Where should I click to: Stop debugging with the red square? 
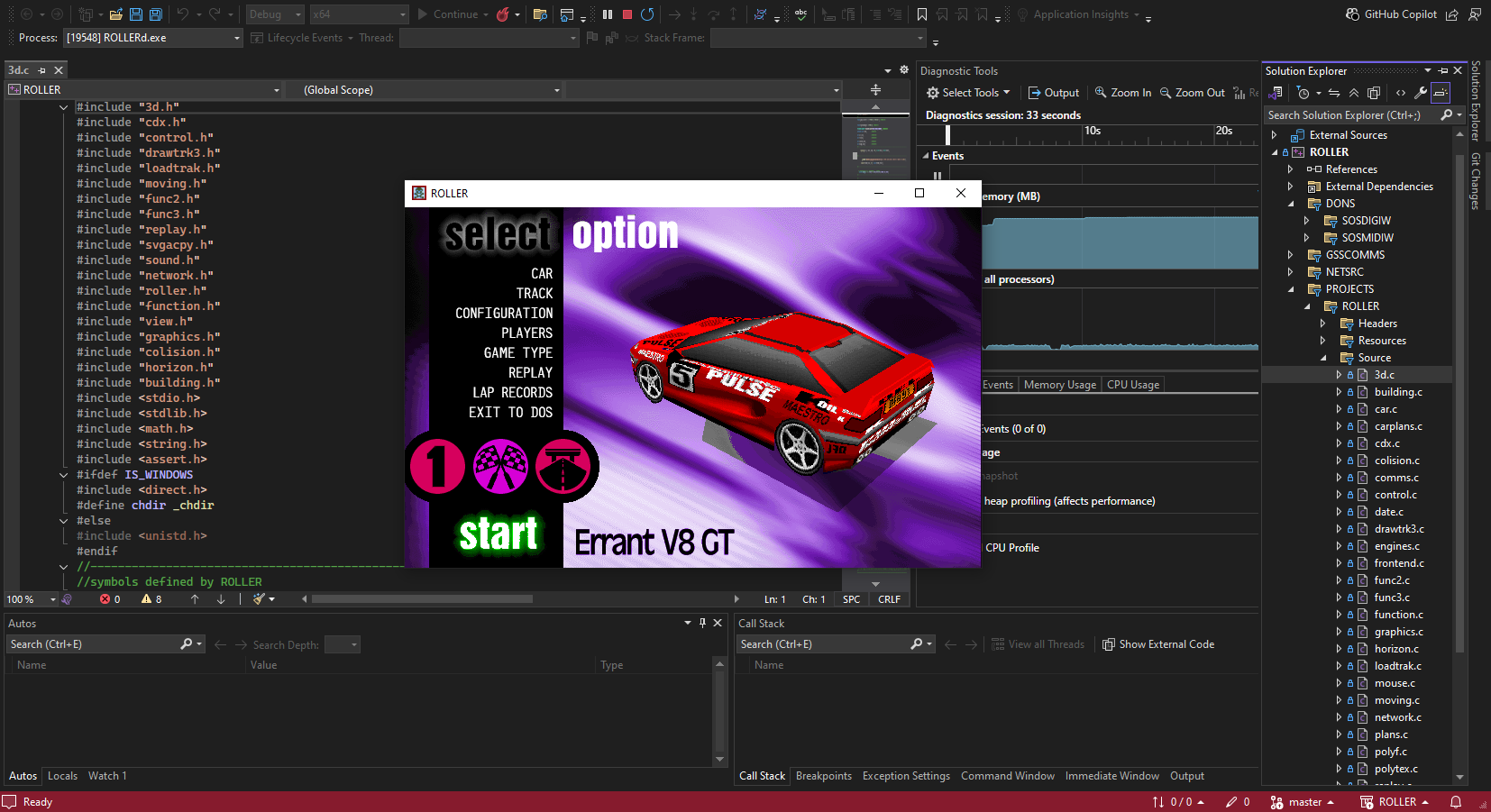pyautogui.click(x=627, y=14)
